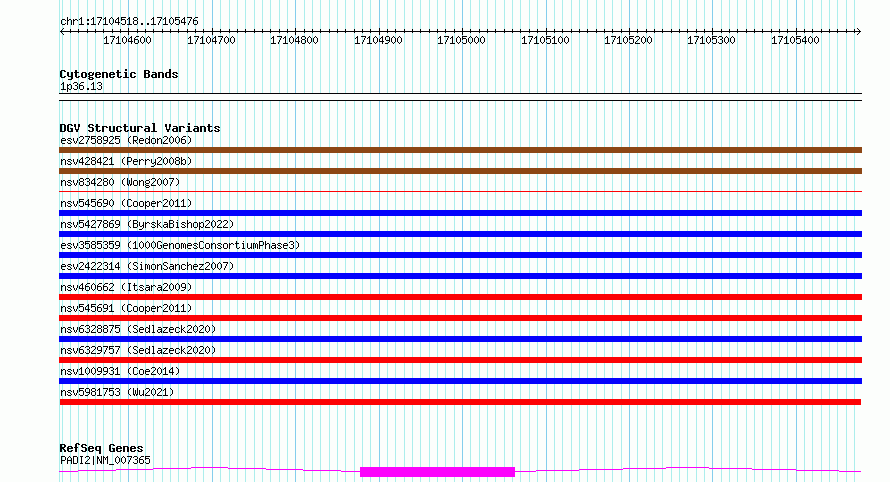Click the PADI2|NM_007365 gene label
Image resolution: width=890 pixels, height=482 pixels.
tap(105, 460)
